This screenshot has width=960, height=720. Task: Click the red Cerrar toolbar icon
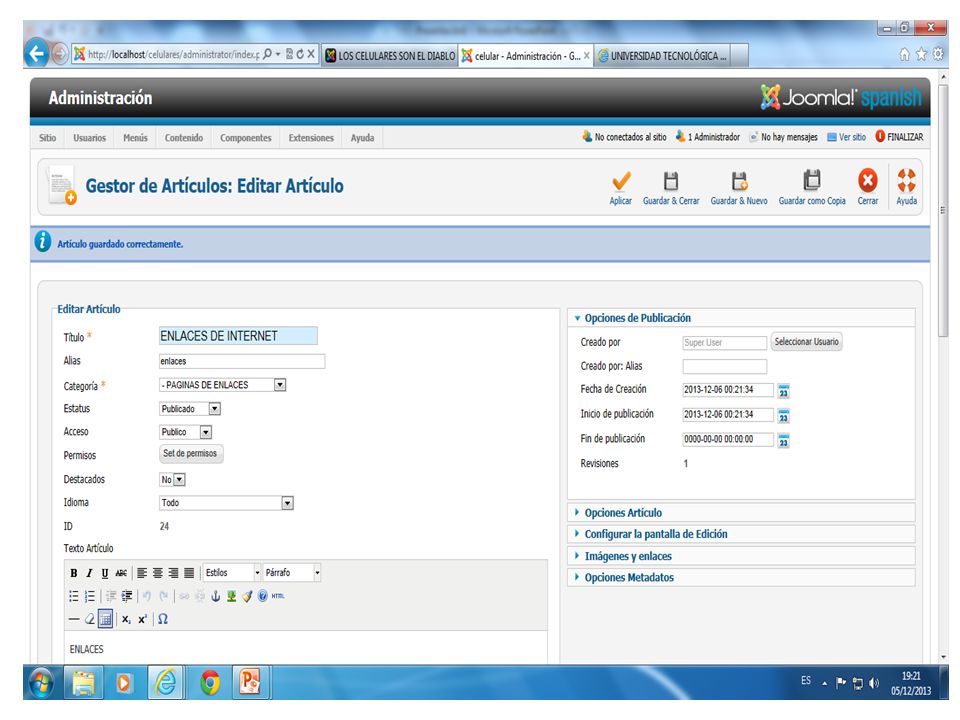[868, 181]
